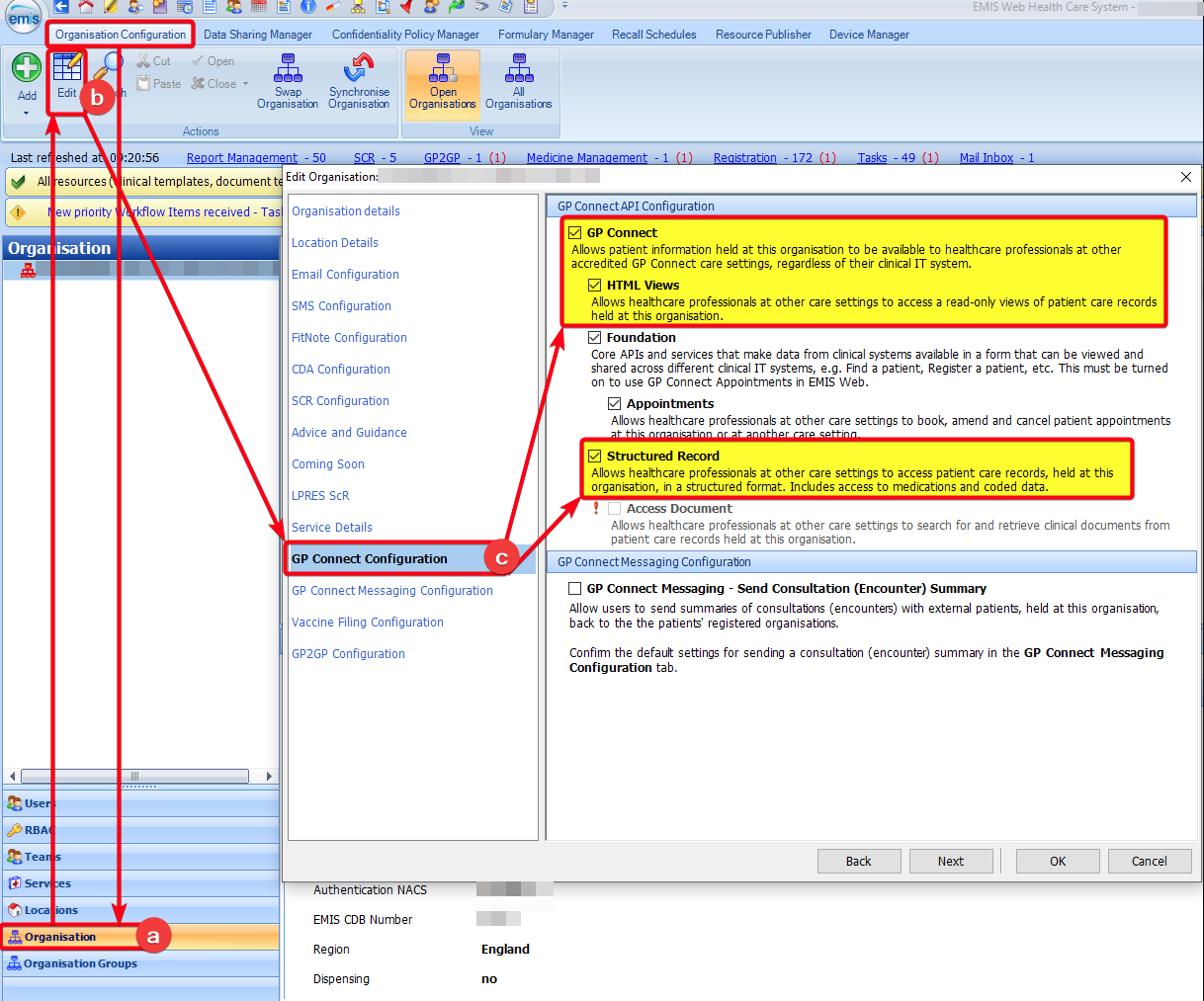Click the red calendar icon in the quick access bar
The height and width of the screenshot is (1001, 1204).
pos(259,6)
